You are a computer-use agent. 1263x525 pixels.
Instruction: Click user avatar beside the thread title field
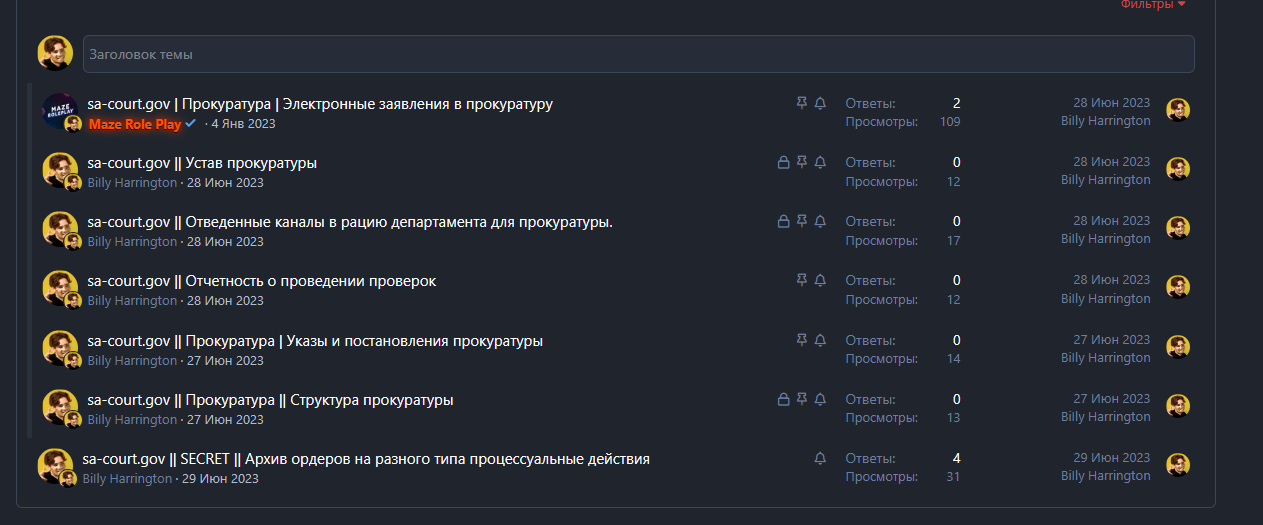coord(55,53)
